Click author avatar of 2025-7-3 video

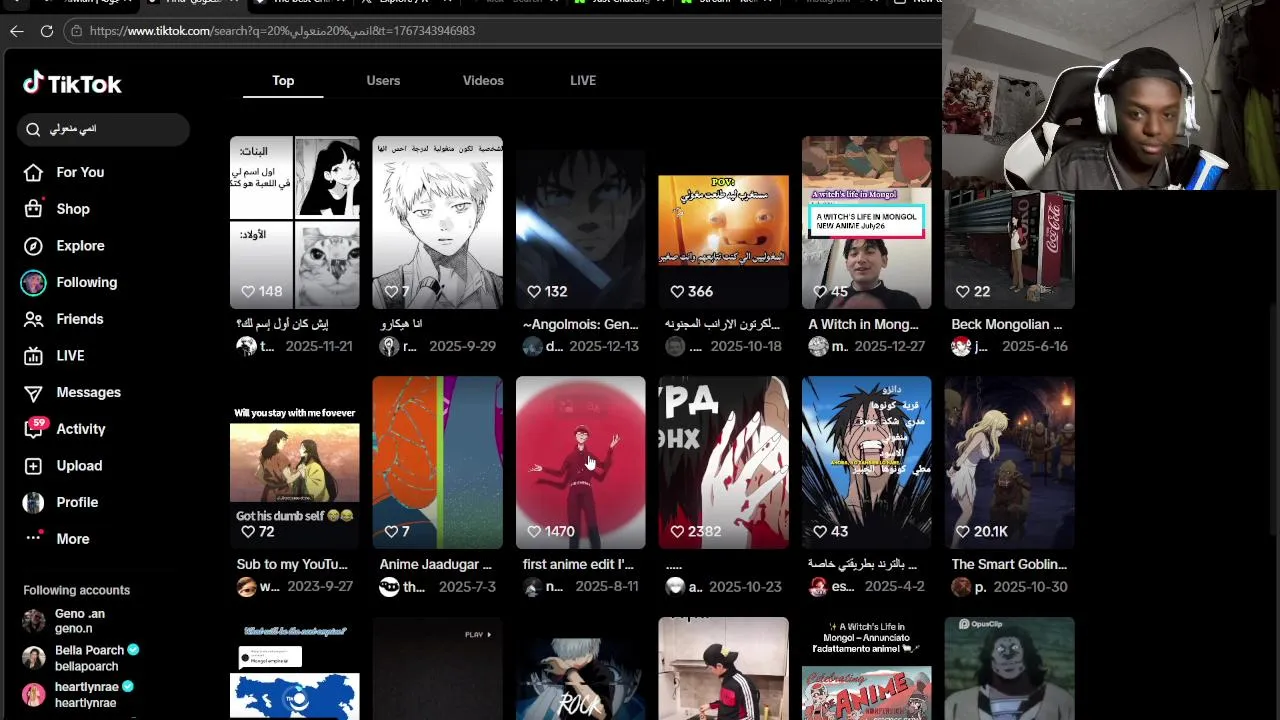pyautogui.click(x=389, y=587)
